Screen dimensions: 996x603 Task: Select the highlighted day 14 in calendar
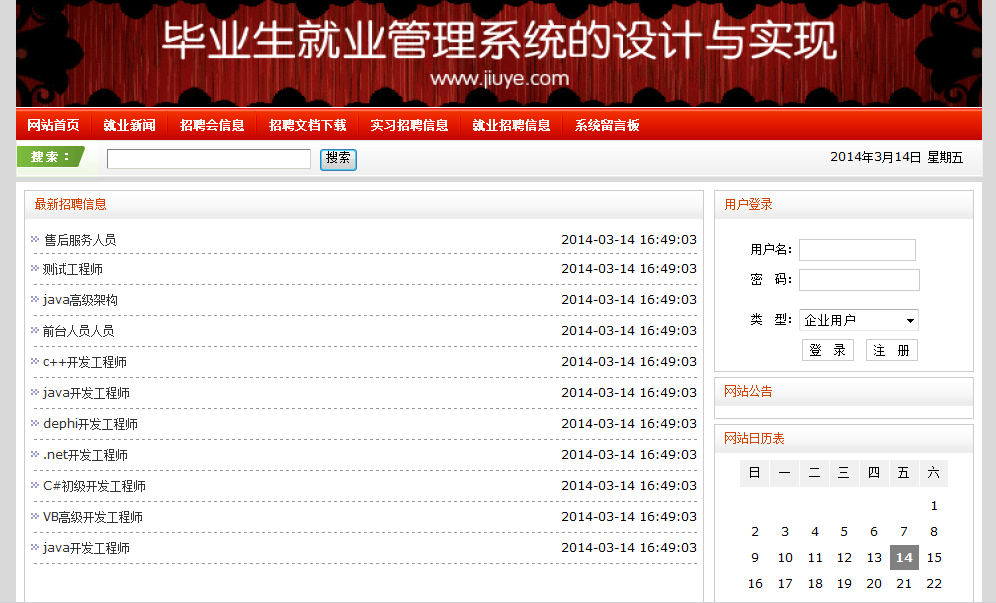[904, 558]
